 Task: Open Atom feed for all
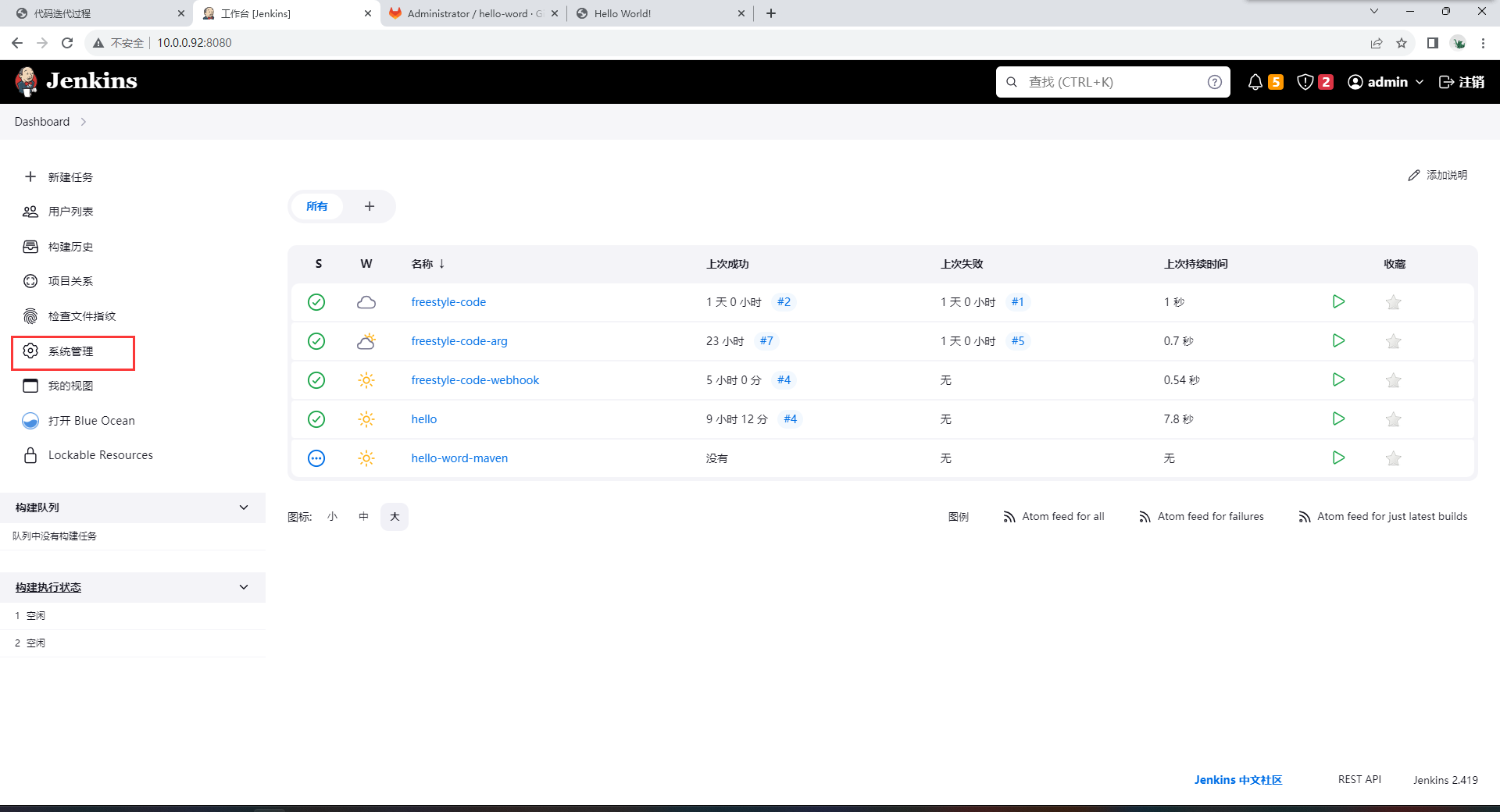(x=1054, y=517)
